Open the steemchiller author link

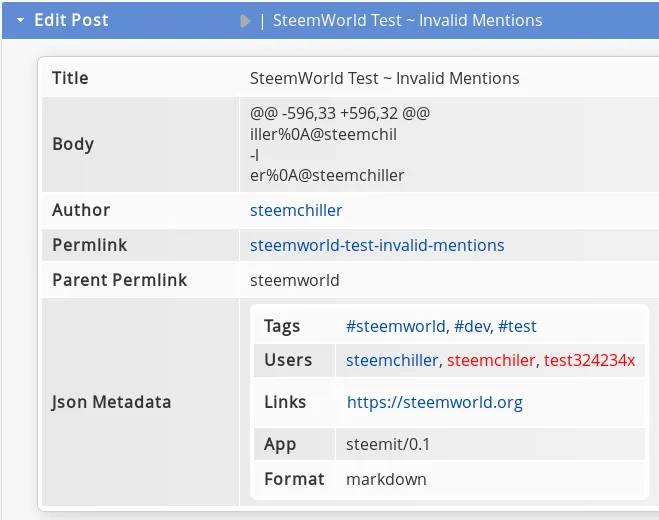[296, 210]
